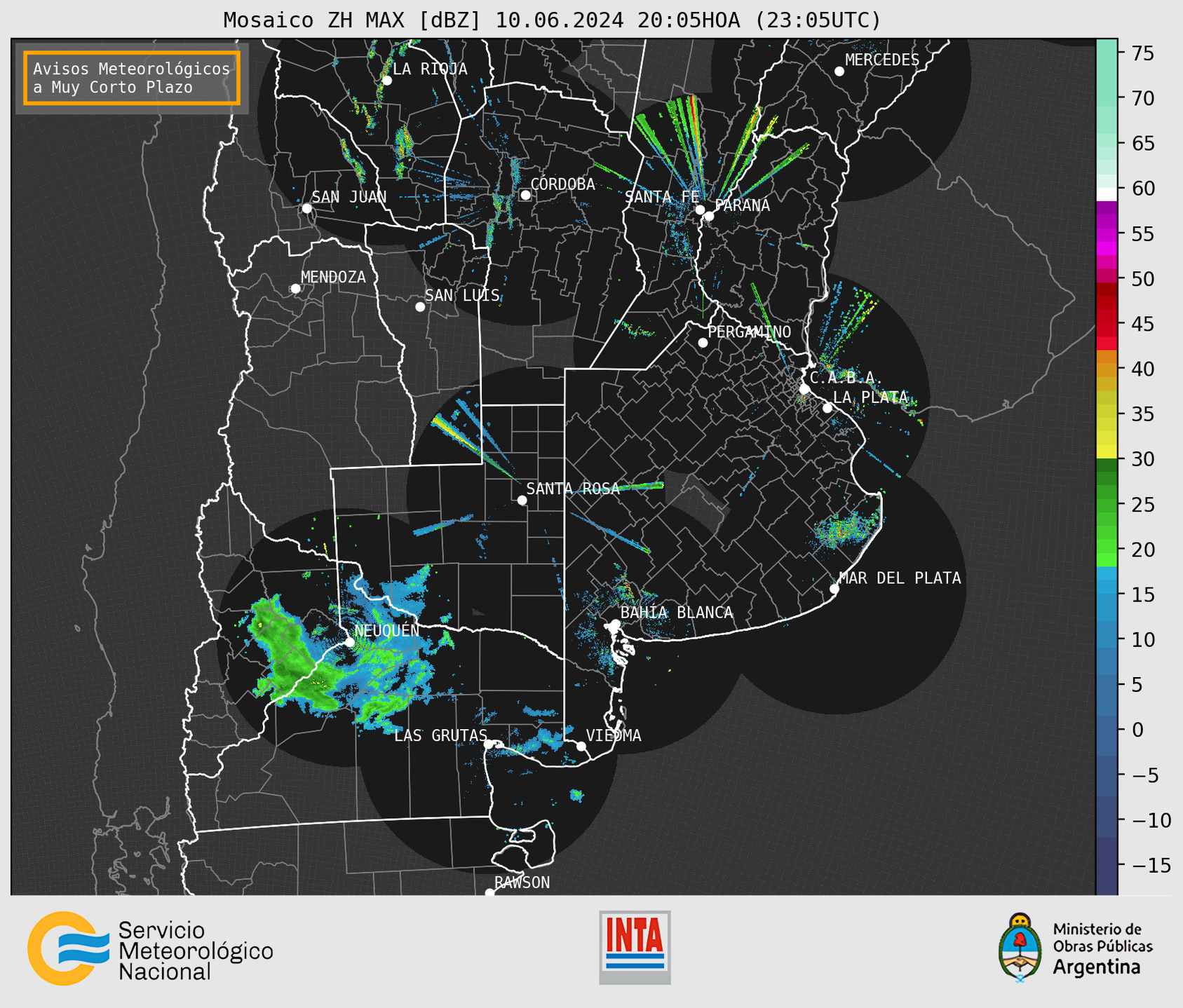Click the Santa Fe city dot

pyautogui.click(x=700, y=210)
